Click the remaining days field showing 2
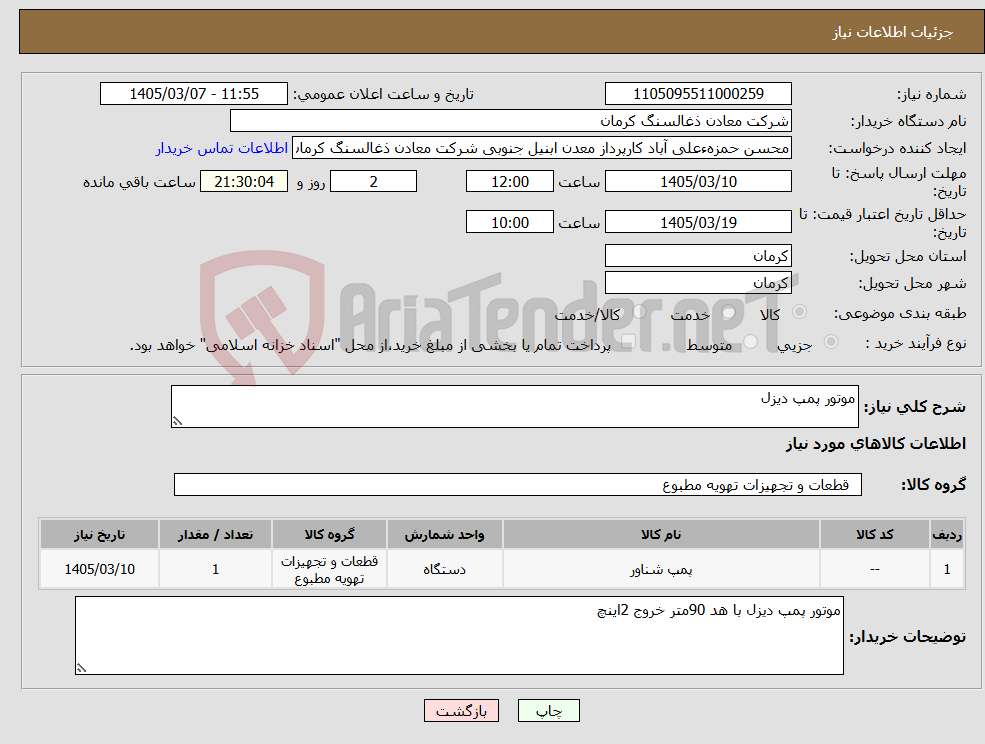 [373, 182]
